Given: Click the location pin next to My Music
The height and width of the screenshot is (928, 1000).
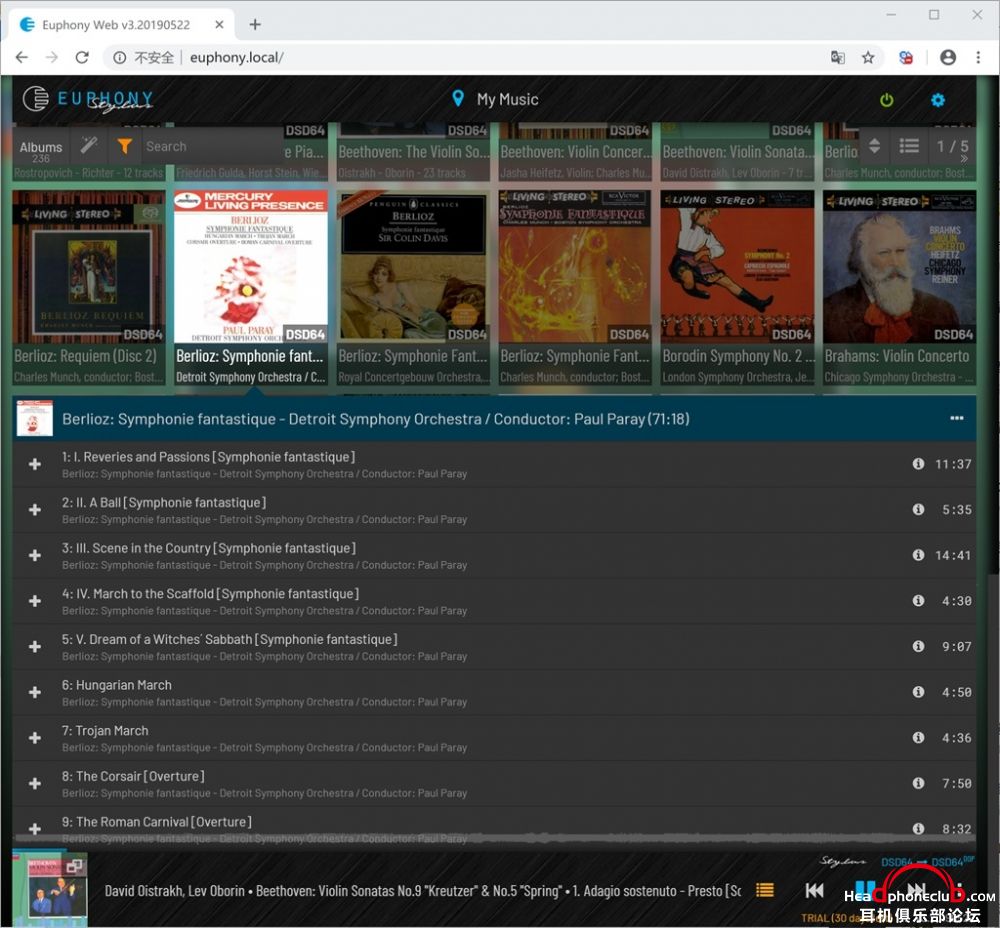Looking at the screenshot, I should [x=457, y=98].
